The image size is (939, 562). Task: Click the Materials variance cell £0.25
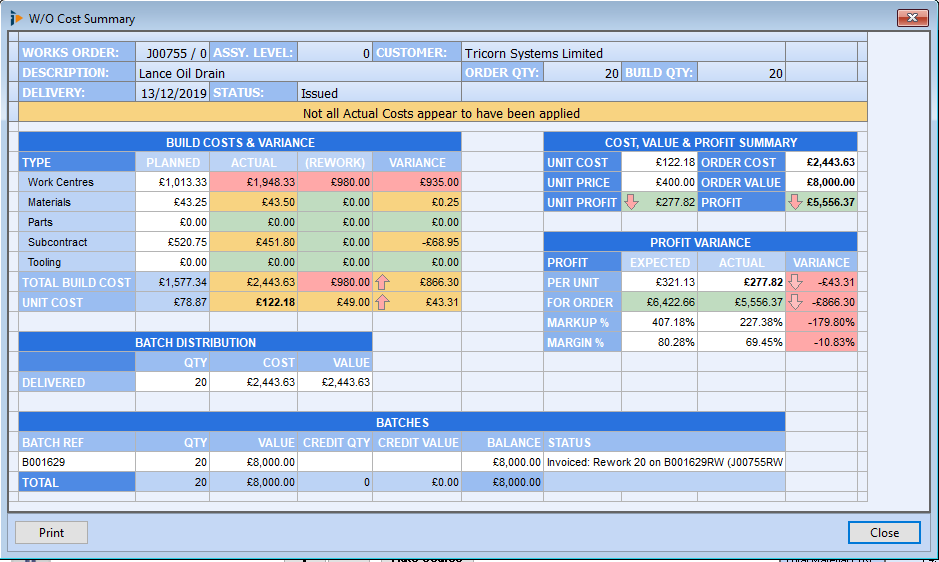(x=416, y=203)
